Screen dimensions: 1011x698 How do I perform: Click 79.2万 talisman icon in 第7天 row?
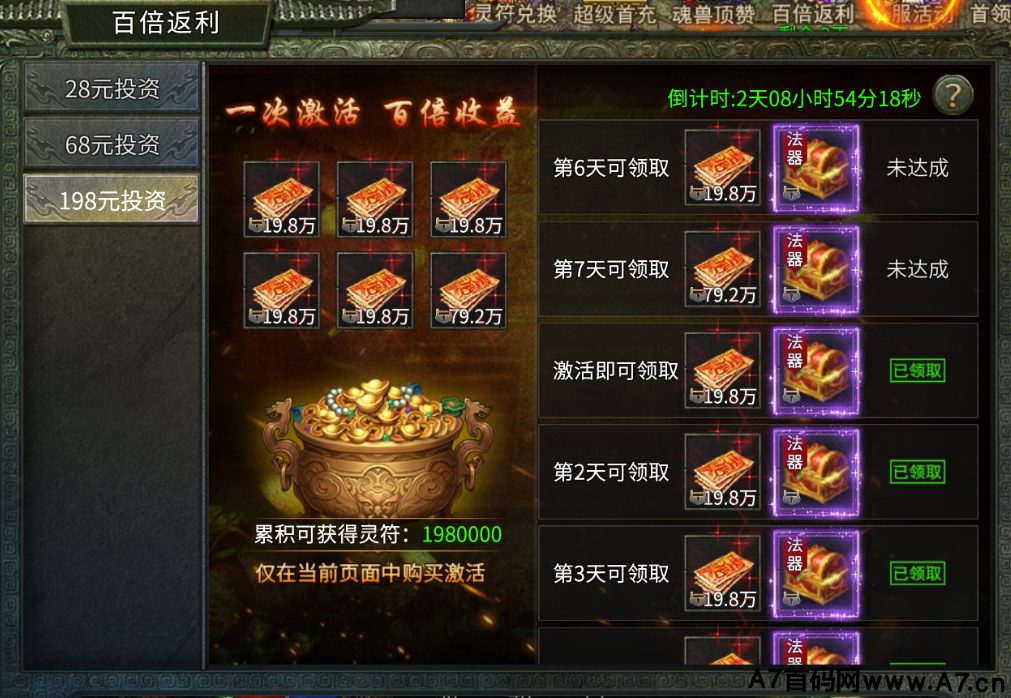tap(723, 269)
